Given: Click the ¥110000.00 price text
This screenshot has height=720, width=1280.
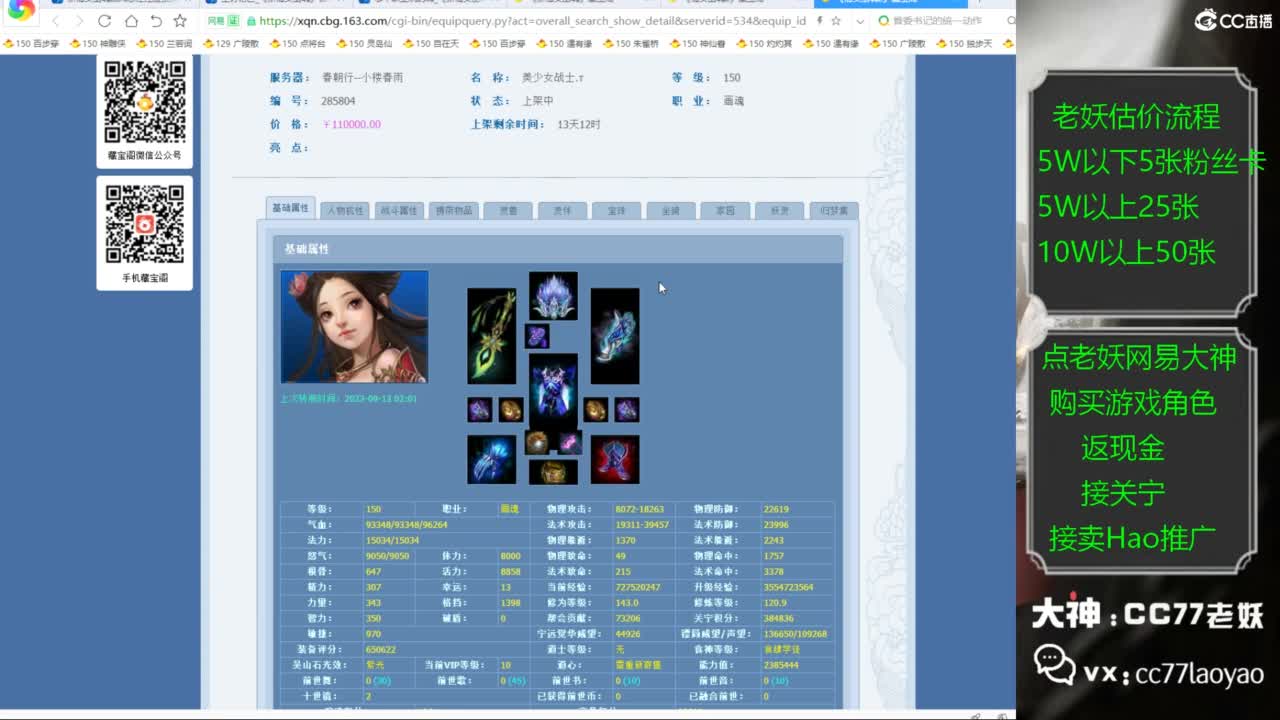Looking at the screenshot, I should 351,124.
